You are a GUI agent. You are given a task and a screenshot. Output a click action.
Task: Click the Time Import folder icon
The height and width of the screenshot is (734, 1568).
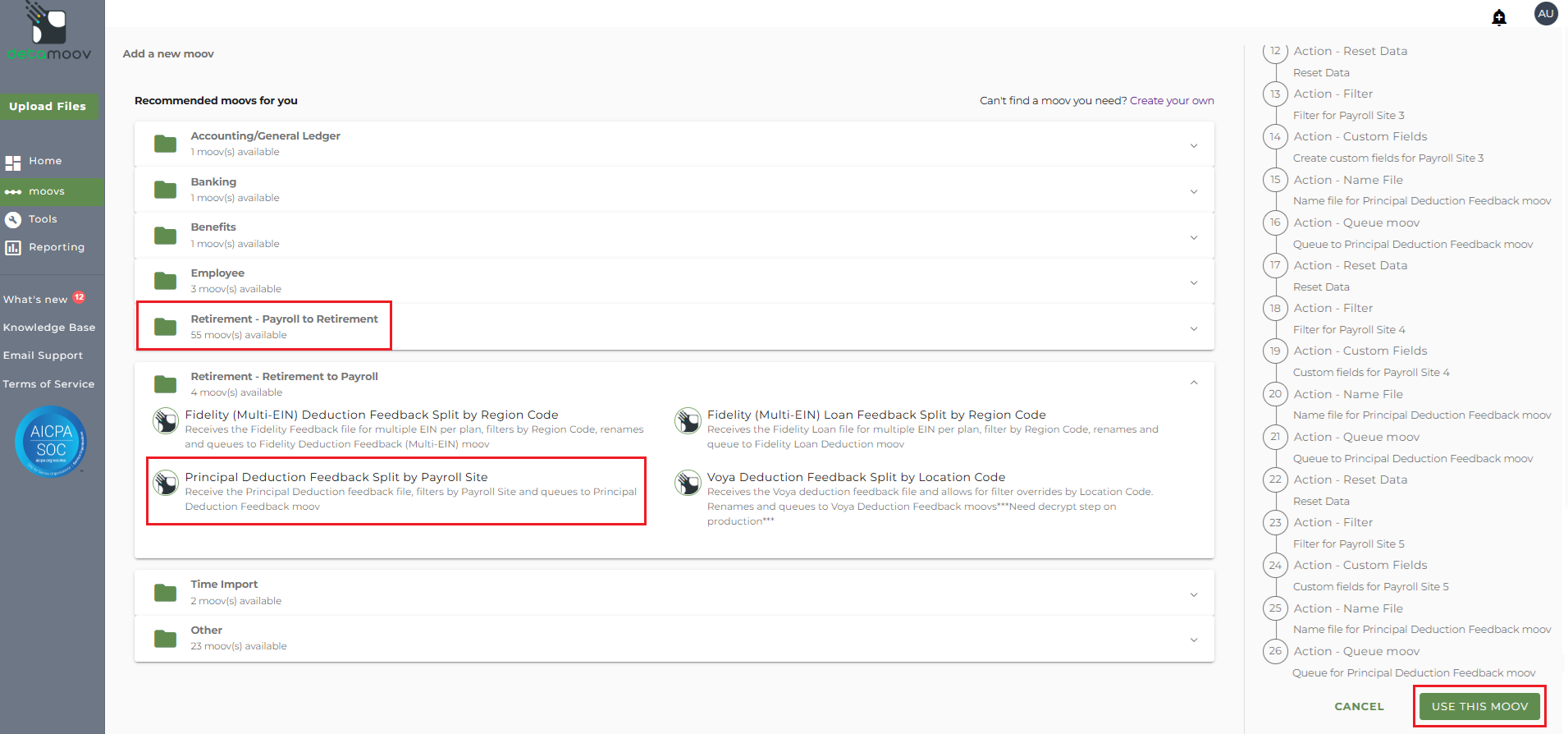pyautogui.click(x=166, y=593)
